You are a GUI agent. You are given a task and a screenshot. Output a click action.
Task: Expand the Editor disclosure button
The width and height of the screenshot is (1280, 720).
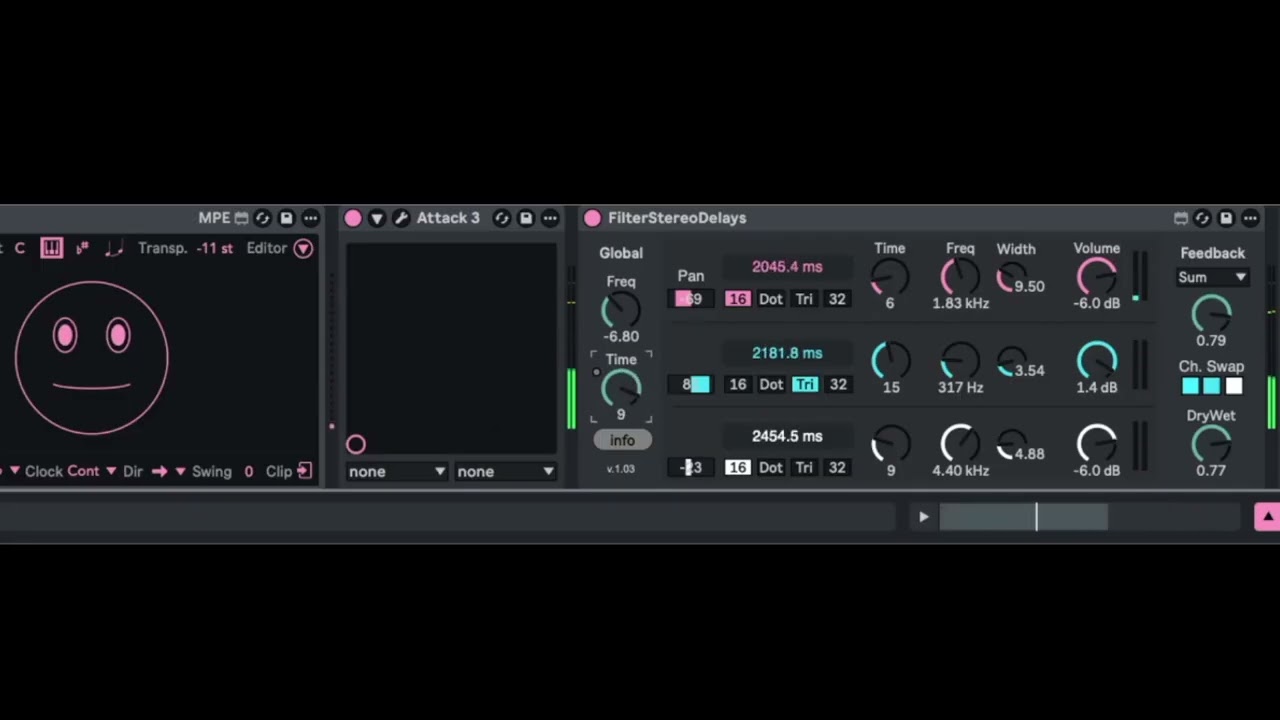[303, 248]
